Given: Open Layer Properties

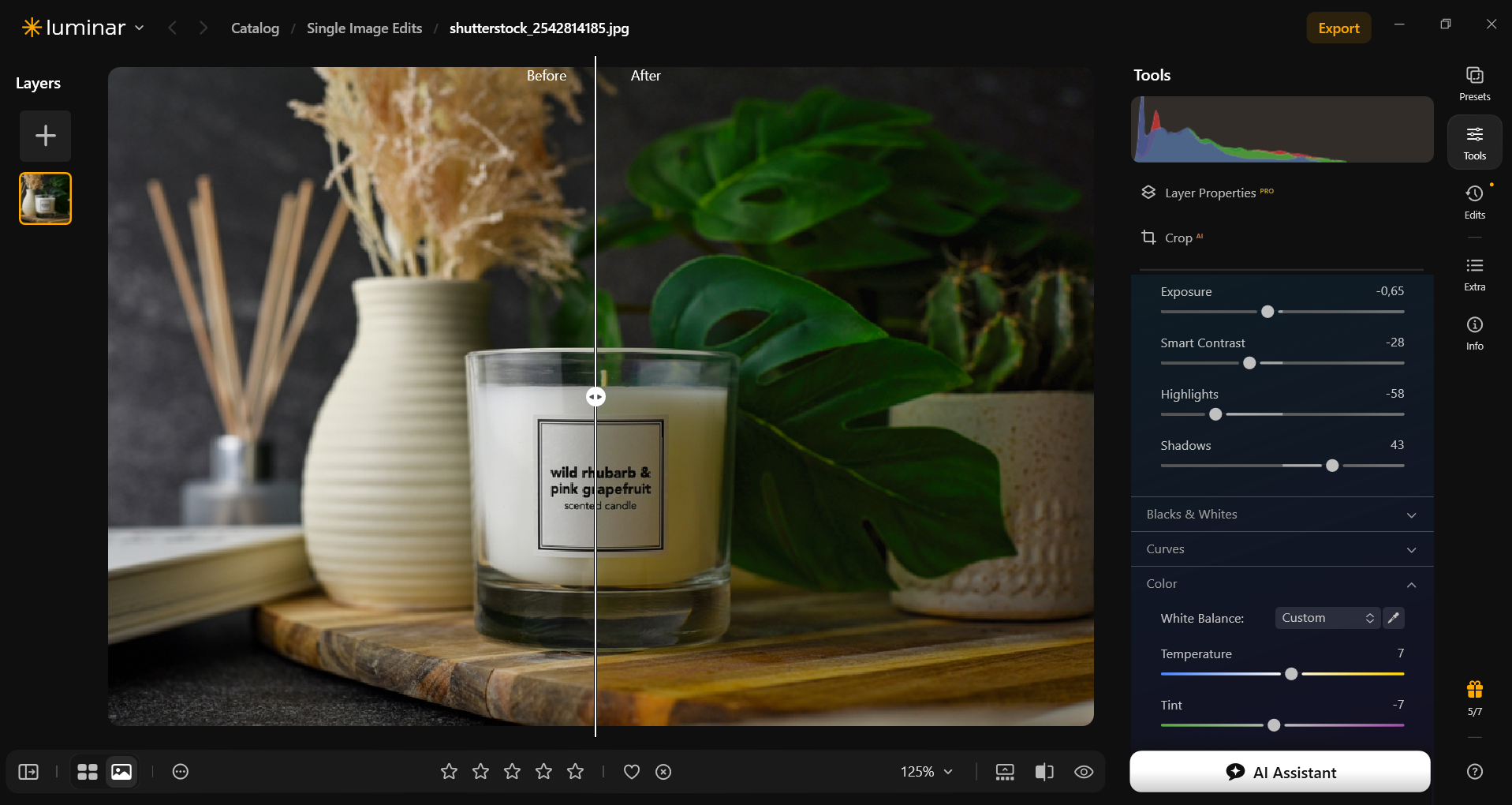Looking at the screenshot, I should pyautogui.click(x=1207, y=193).
